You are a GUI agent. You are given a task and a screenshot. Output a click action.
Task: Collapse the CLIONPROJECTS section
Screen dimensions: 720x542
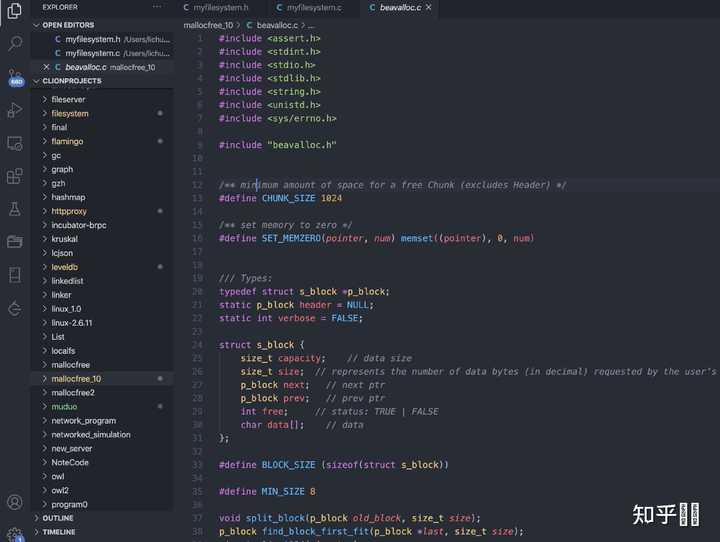coord(102,81)
